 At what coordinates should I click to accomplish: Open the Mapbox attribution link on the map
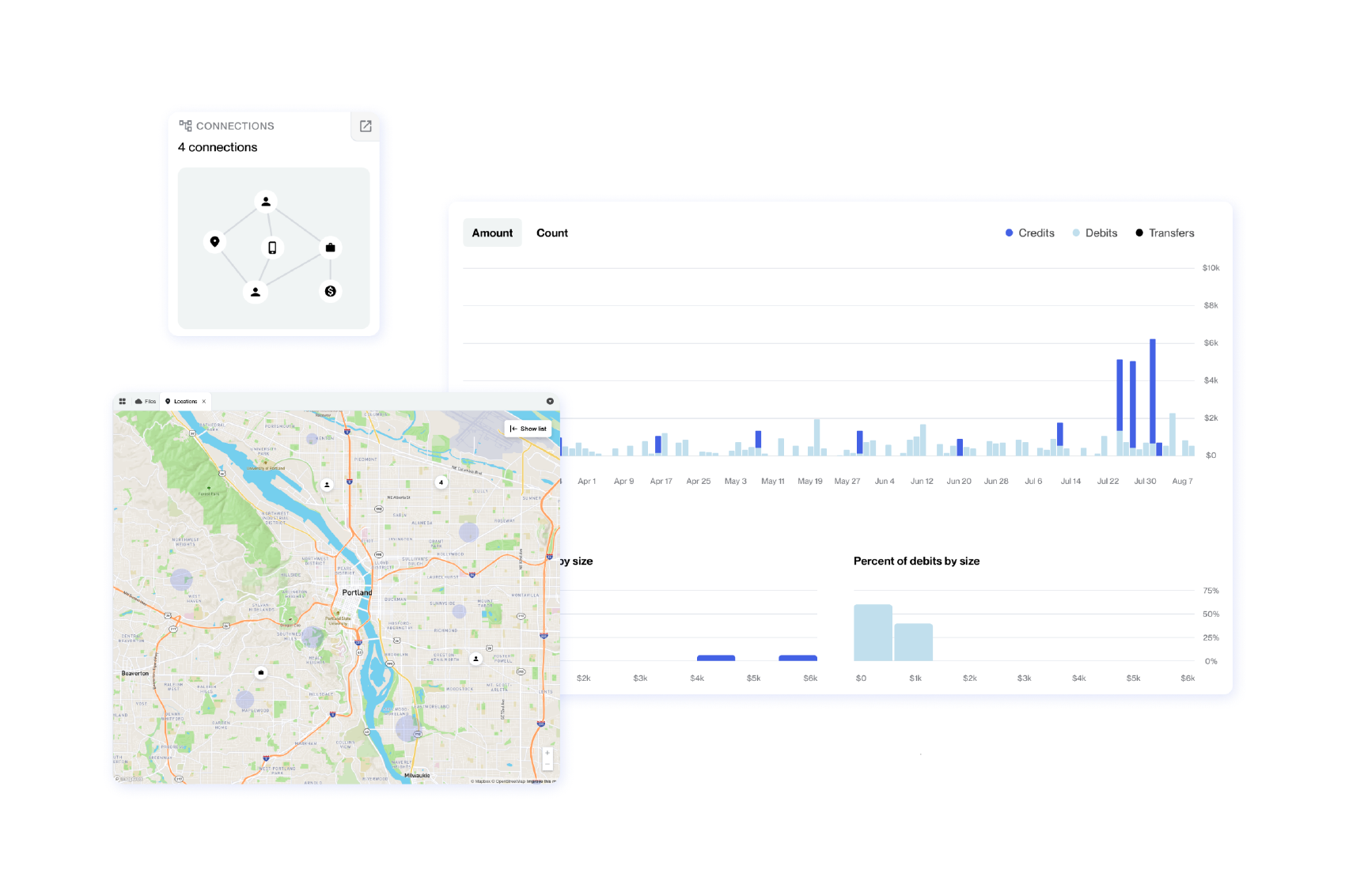[x=480, y=781]
